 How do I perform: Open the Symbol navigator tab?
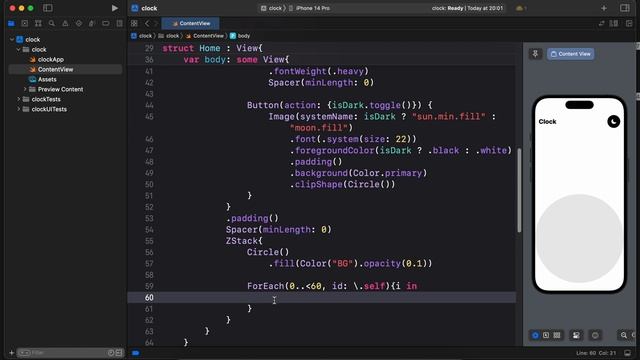click(x=38, y=24)
